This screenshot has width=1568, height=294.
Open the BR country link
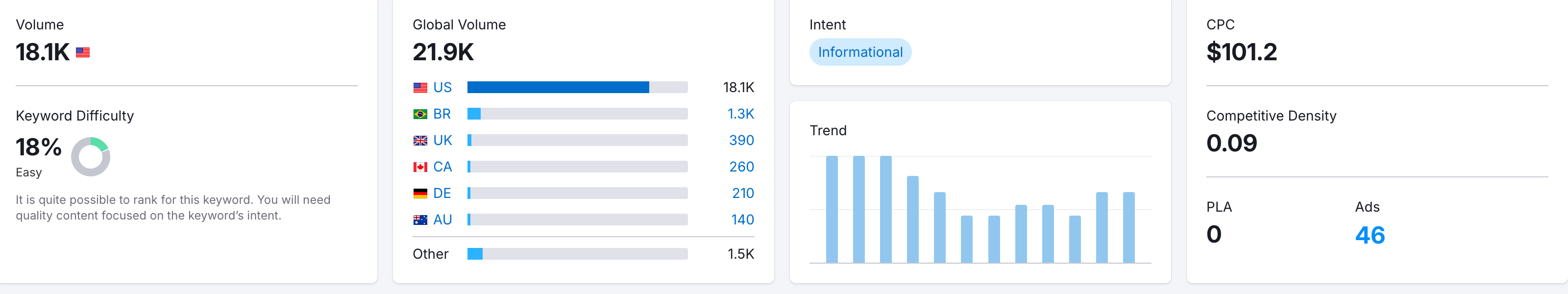[442, 114]
